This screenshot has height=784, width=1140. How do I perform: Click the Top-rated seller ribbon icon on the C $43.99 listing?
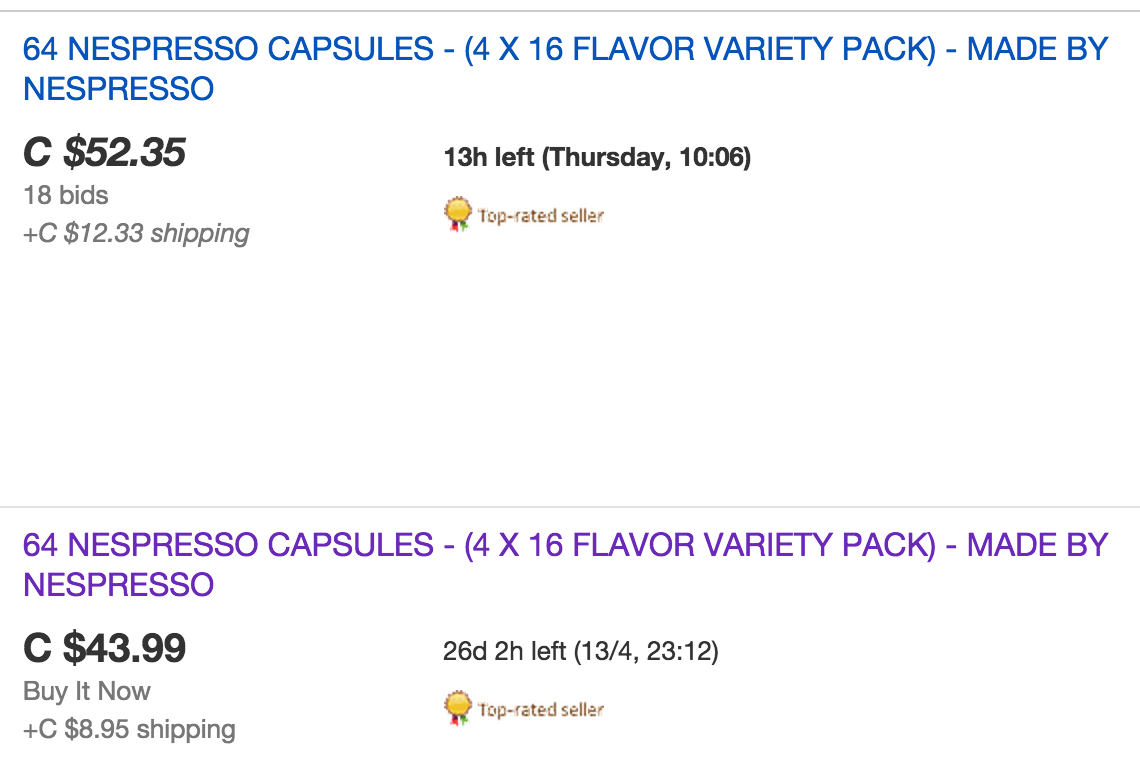tap(457, 708)
